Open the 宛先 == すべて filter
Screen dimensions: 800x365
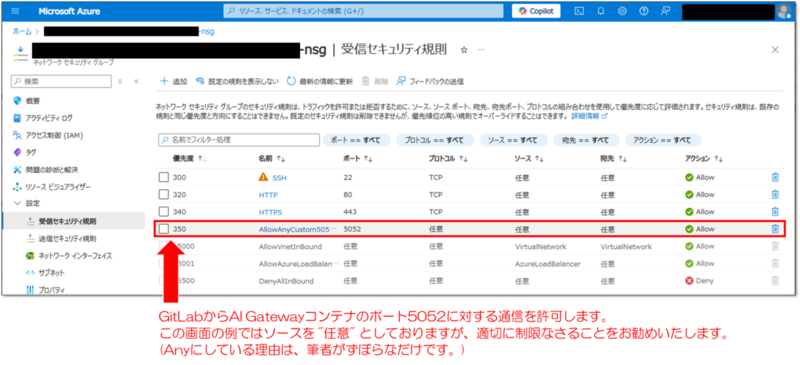tap(586, 140)
